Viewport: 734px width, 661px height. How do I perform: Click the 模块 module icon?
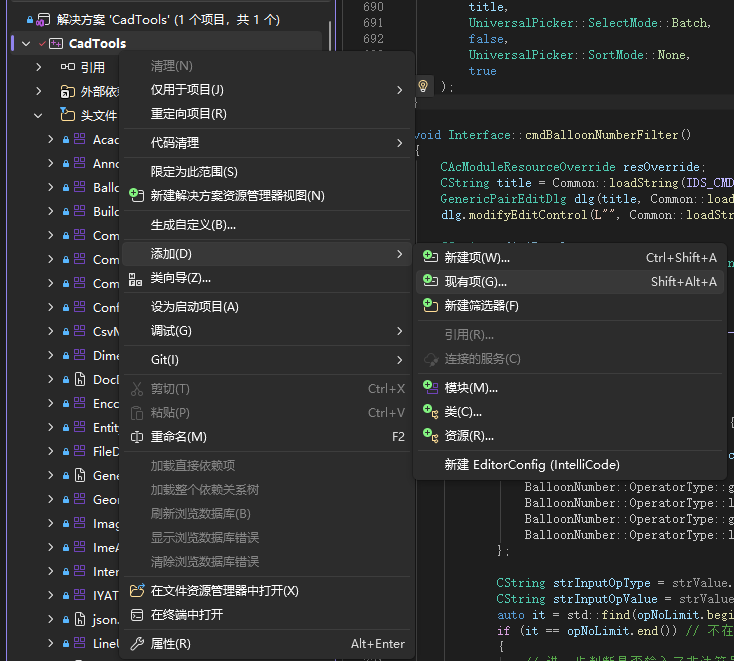pyautogui.click(x=430, y=387)
